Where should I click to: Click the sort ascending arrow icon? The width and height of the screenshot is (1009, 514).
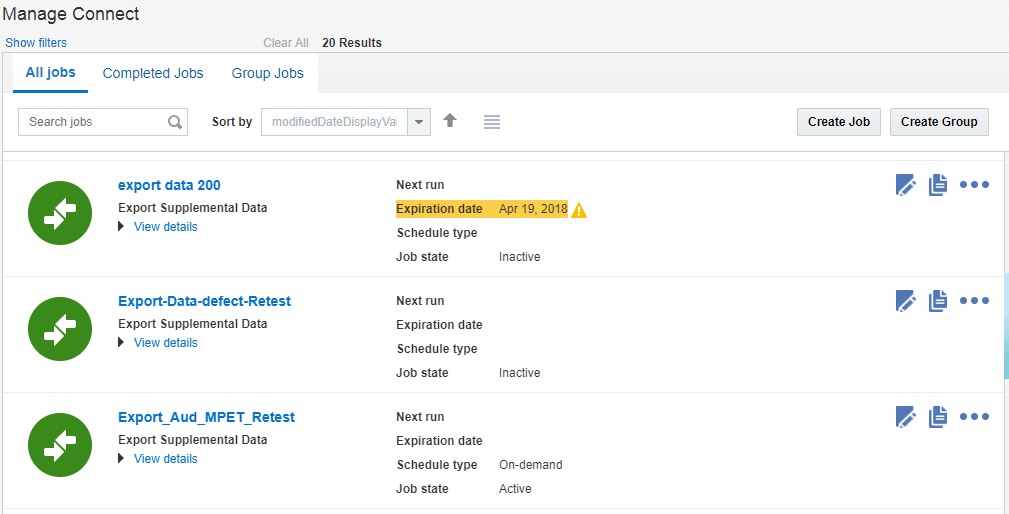pos(450,121)
